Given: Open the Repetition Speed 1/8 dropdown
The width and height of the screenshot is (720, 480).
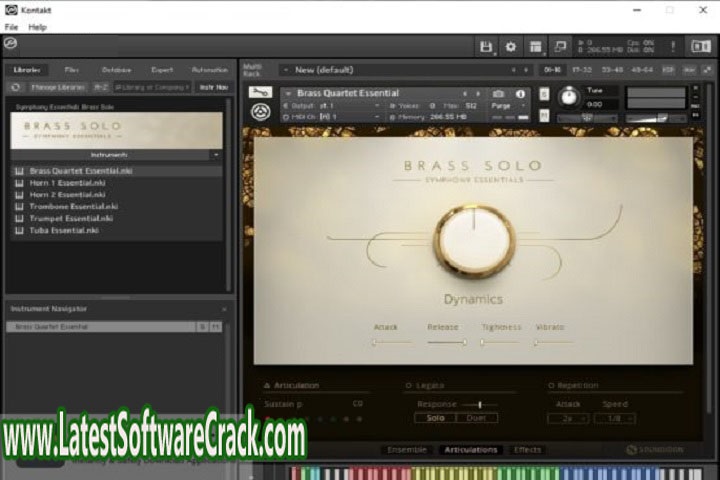Looking at the screenshot, I should pos(615,418).
